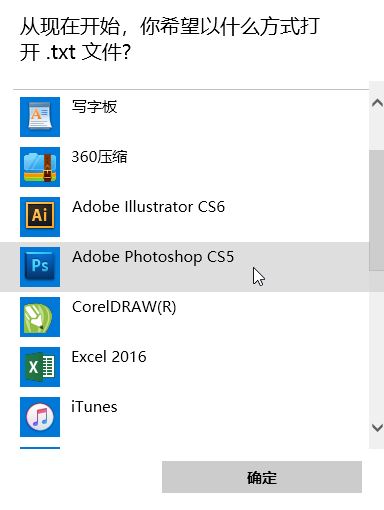Select 写字板 text label
The height and width of the screenshot is (510, 384).
click(x=94, y=107)
